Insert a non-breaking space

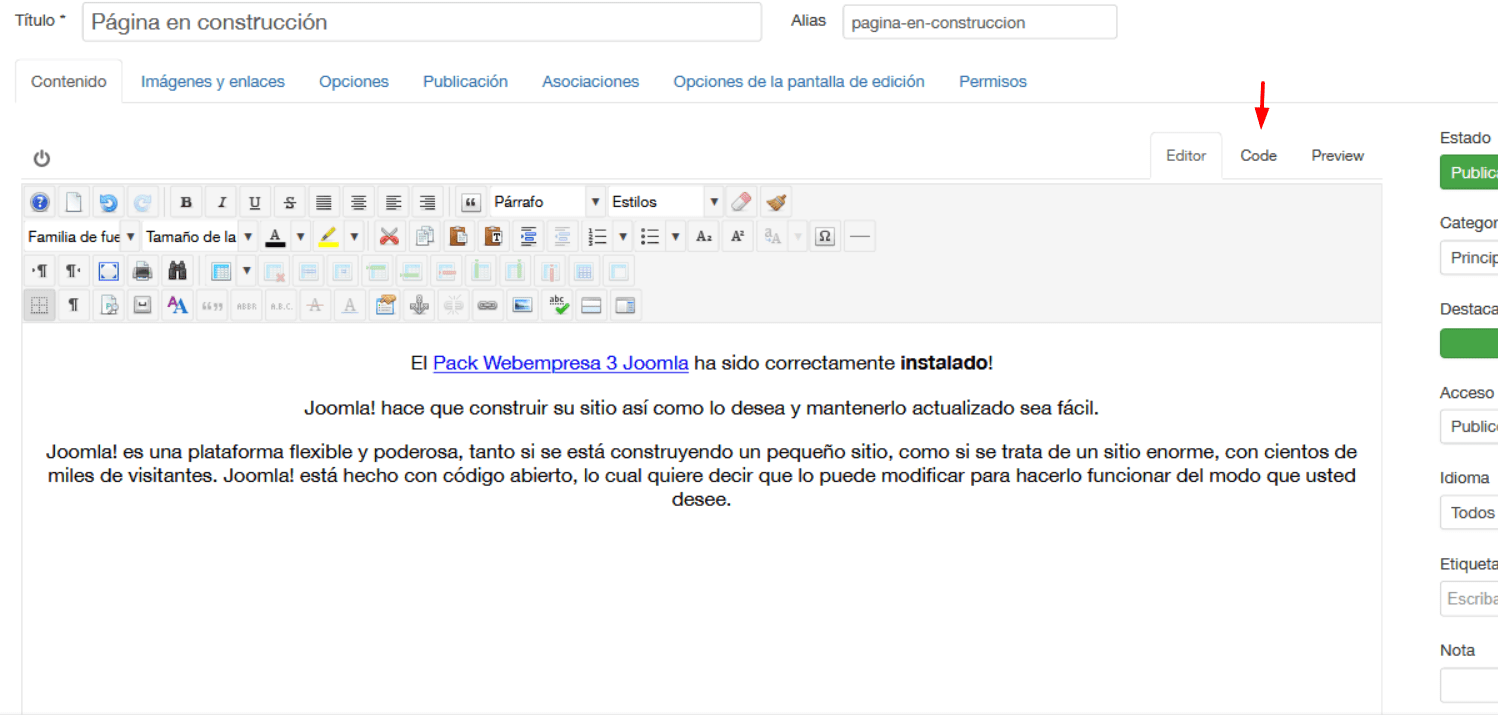click(143, 306)
